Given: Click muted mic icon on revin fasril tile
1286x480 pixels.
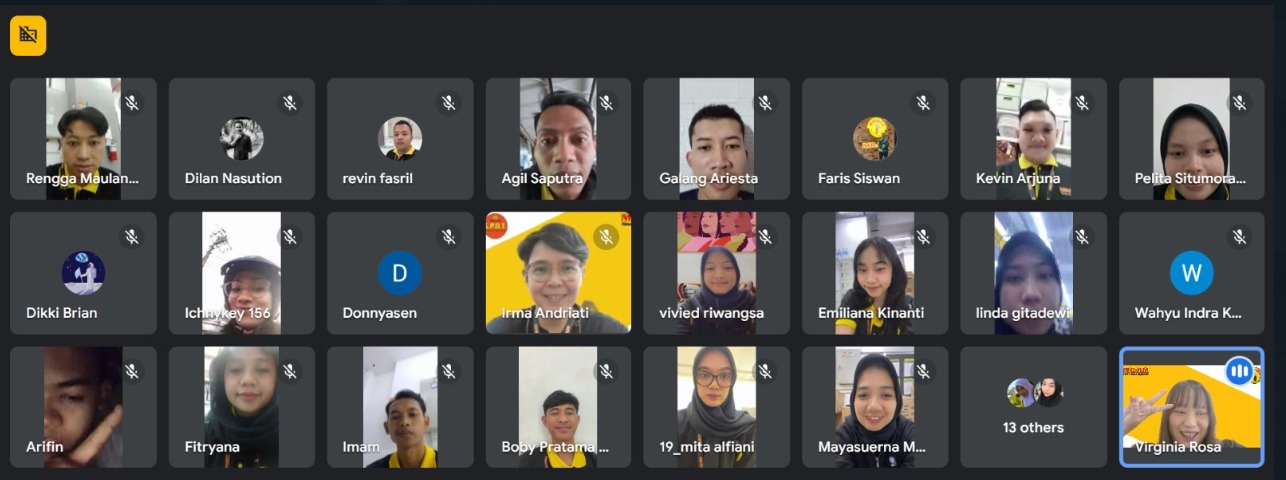Looking at the screenshot, I should click(x=448, y=103).
